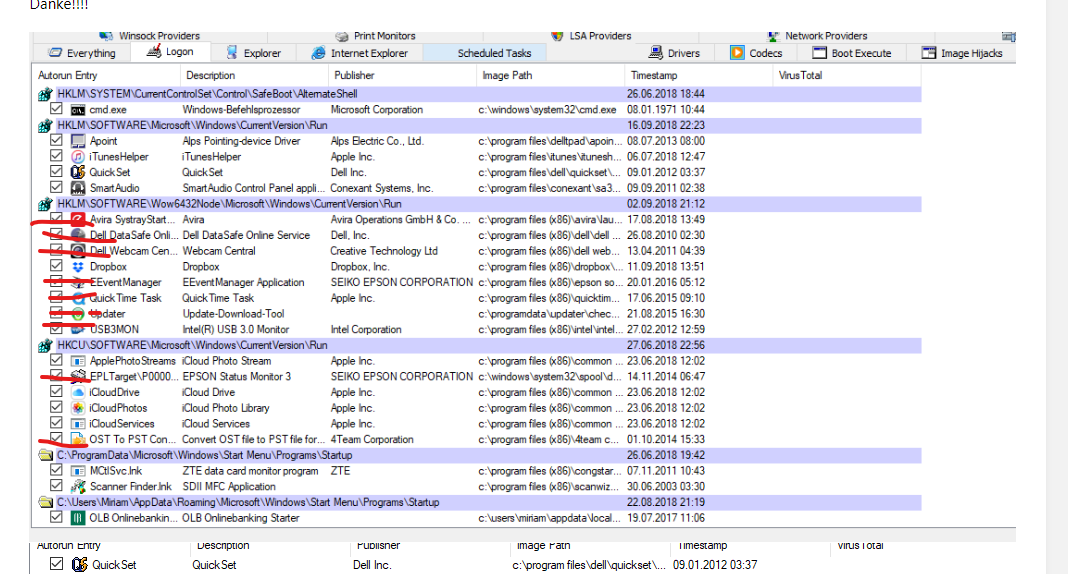Sort by the Image Path column header

(x=550, y=76)
